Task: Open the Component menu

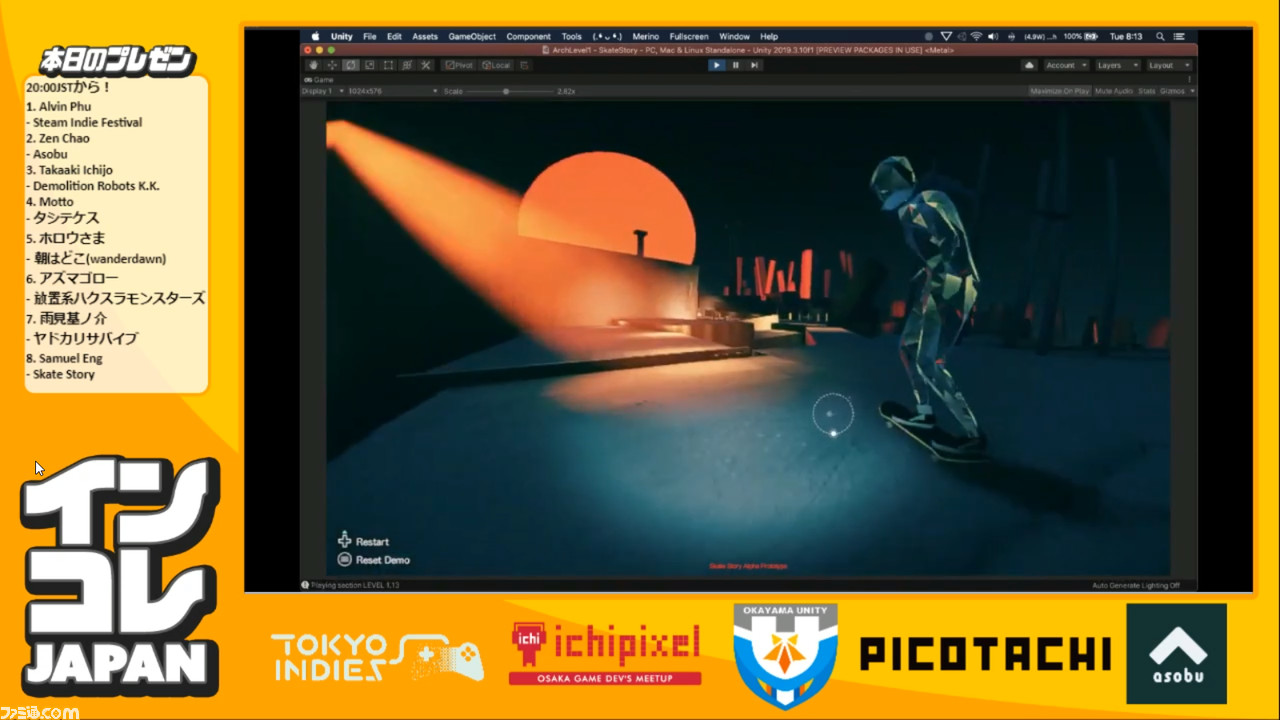Action: [x=529, y=36]
